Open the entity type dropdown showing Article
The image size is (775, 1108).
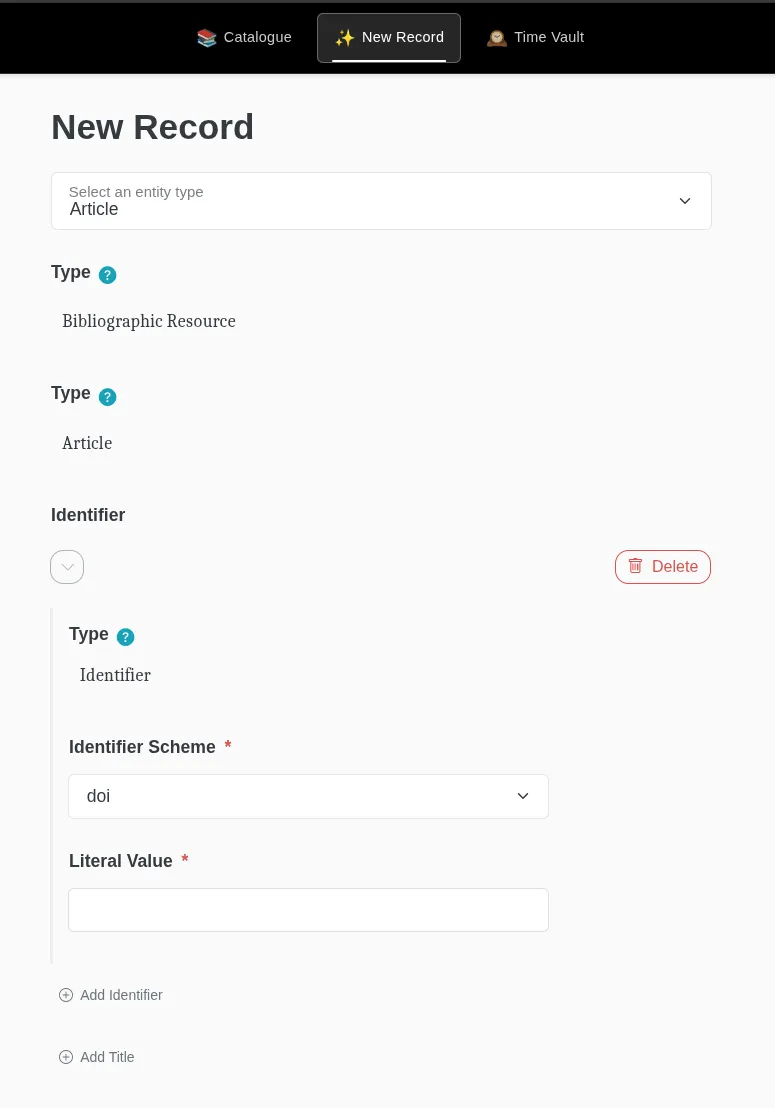pyautogui.click(x=381, y=201)
